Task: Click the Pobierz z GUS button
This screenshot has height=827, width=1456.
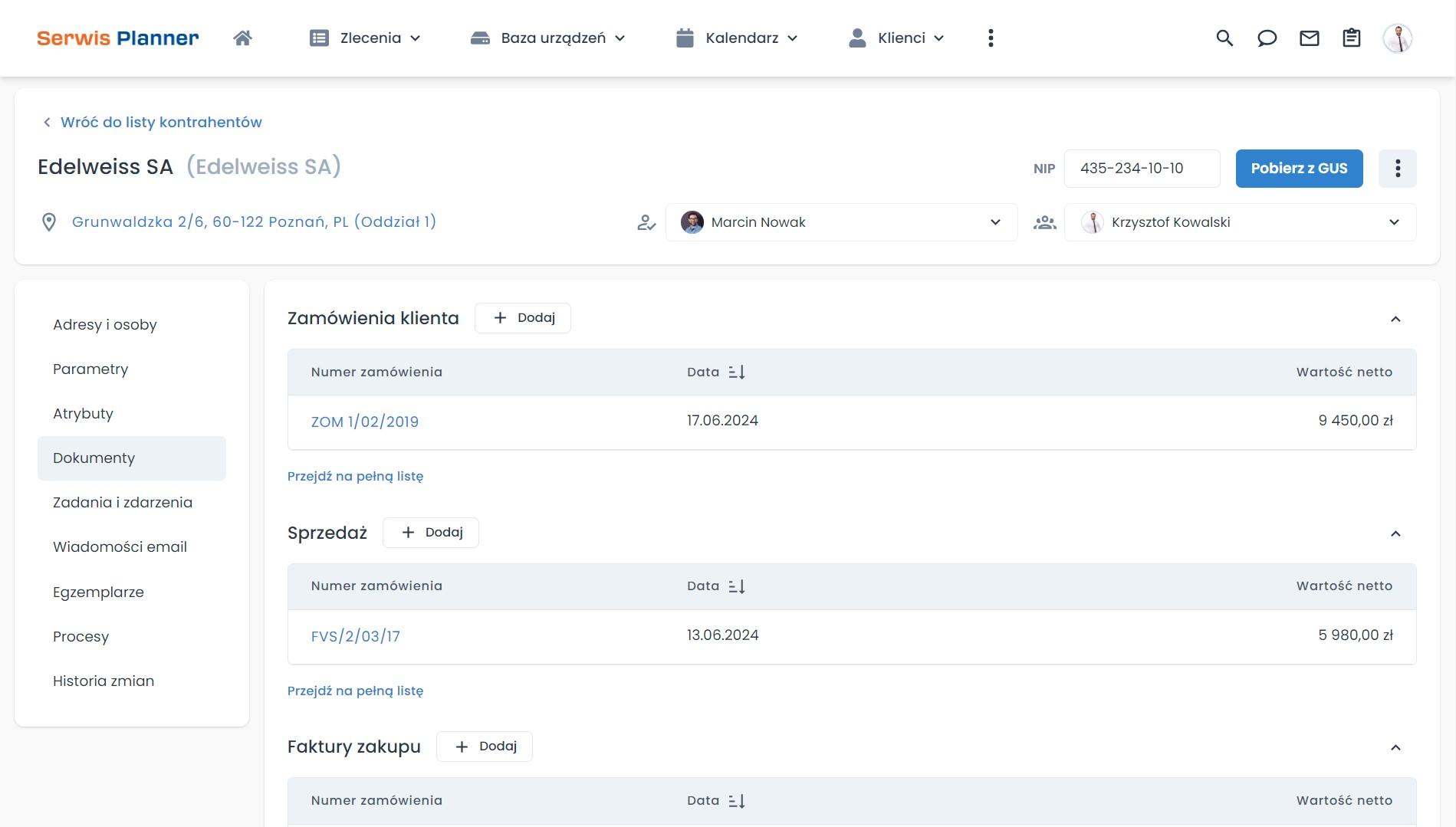Action: (x=1299, y=169)
